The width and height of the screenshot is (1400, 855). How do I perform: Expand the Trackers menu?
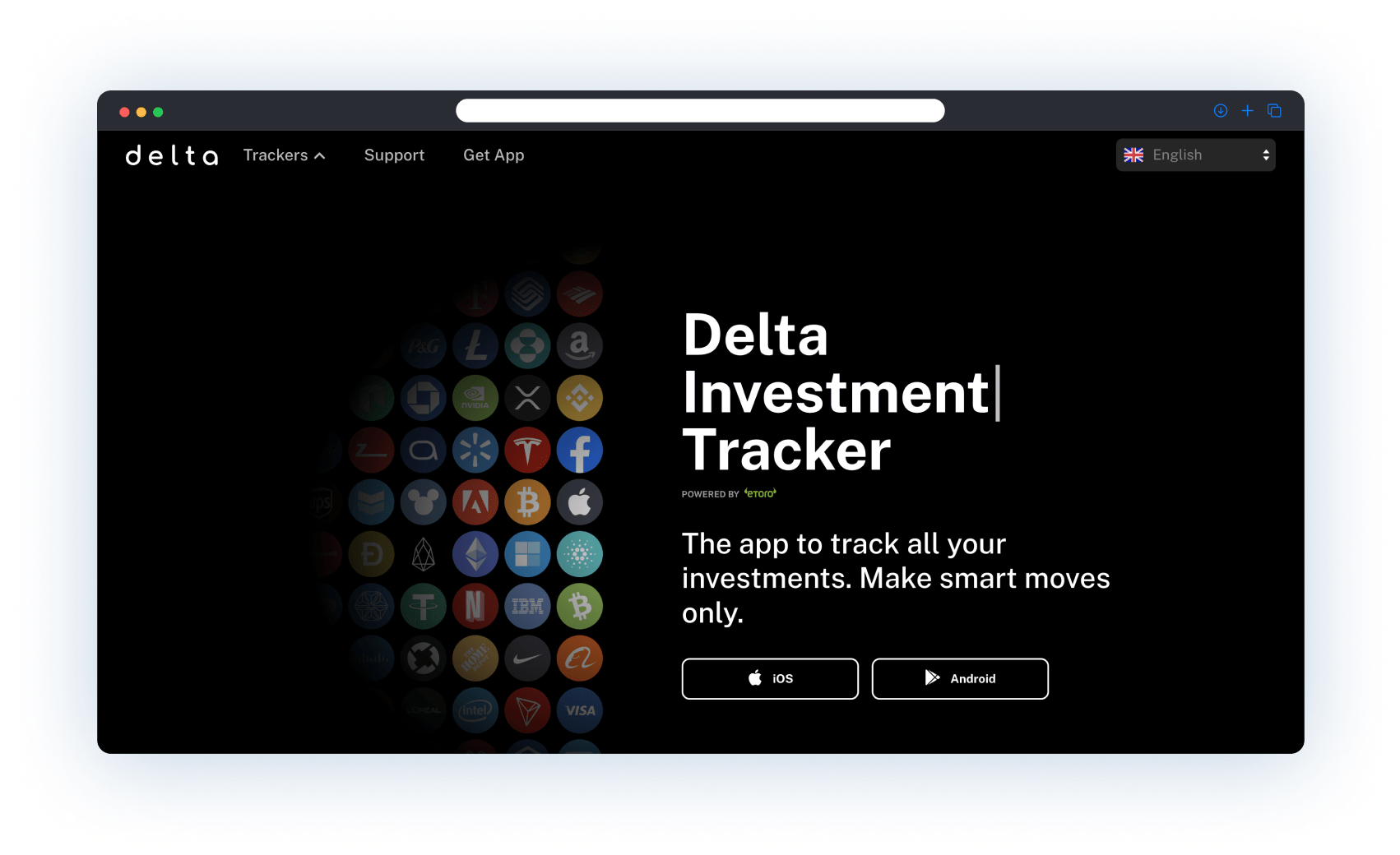coord(285,155)
